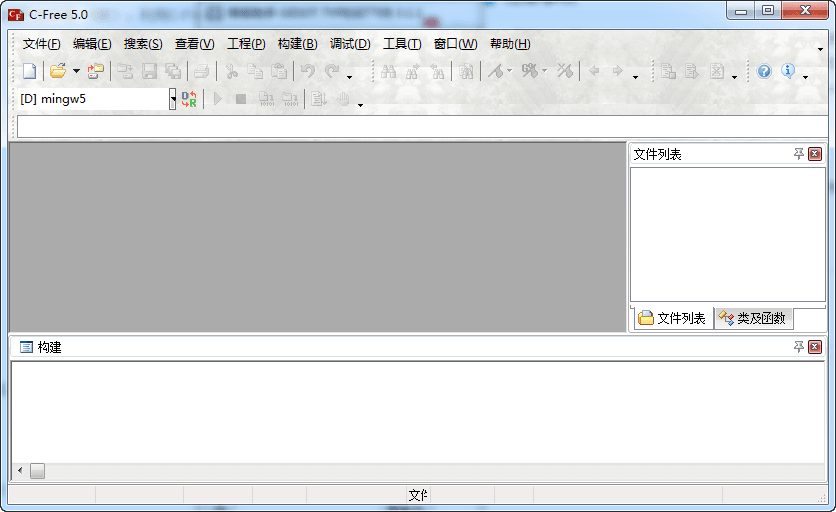The width and height of the screenshot is (836, 512).
Task: Click the hand breakpoint icon
Action: click(x=343, y=99)
